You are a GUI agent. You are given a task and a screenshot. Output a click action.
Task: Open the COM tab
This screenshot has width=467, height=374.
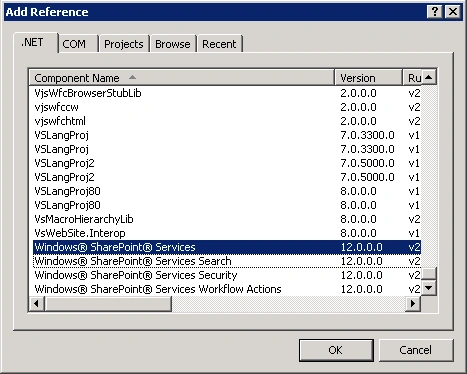pyautogui.click(x=78, y=44)
